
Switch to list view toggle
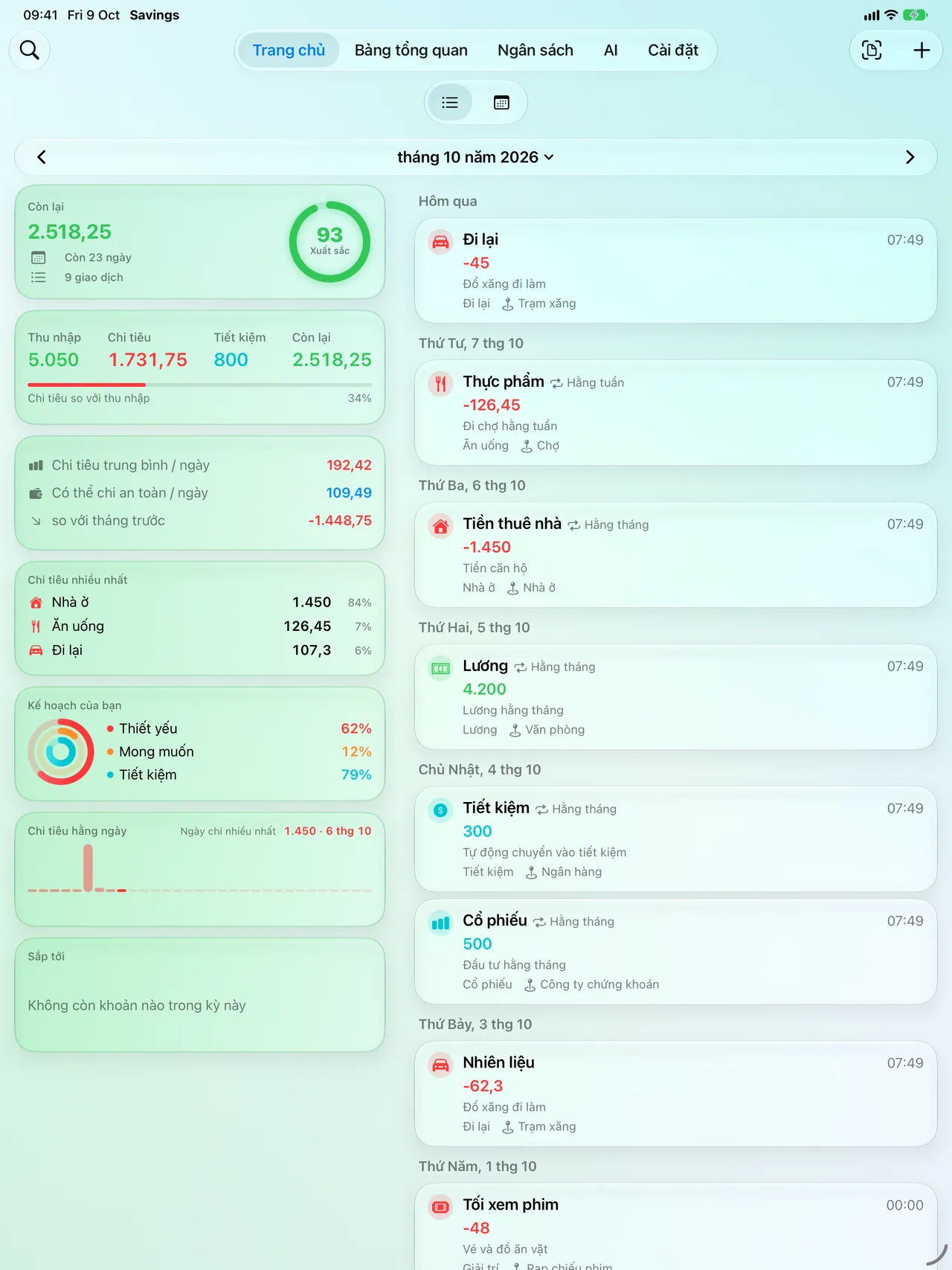[x=449, y=103]
